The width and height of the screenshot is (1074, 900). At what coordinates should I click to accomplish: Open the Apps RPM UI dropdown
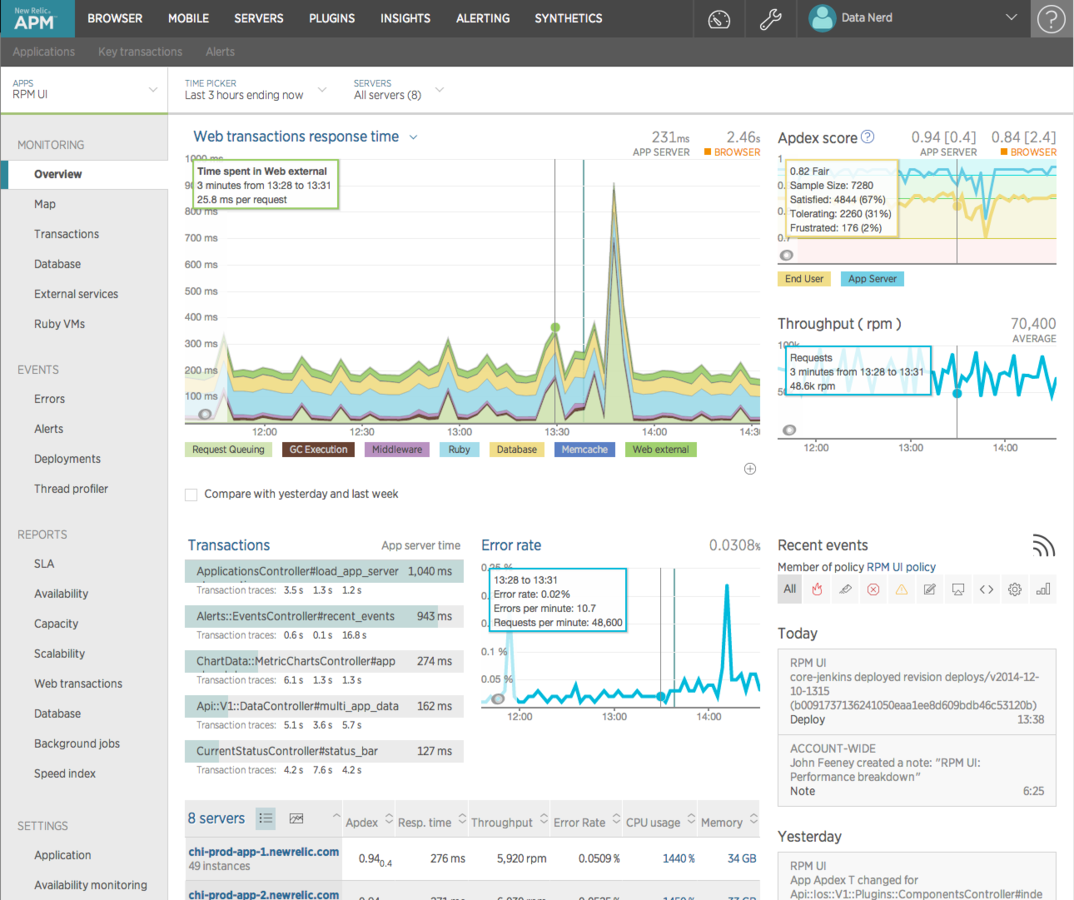click(84, 90)
